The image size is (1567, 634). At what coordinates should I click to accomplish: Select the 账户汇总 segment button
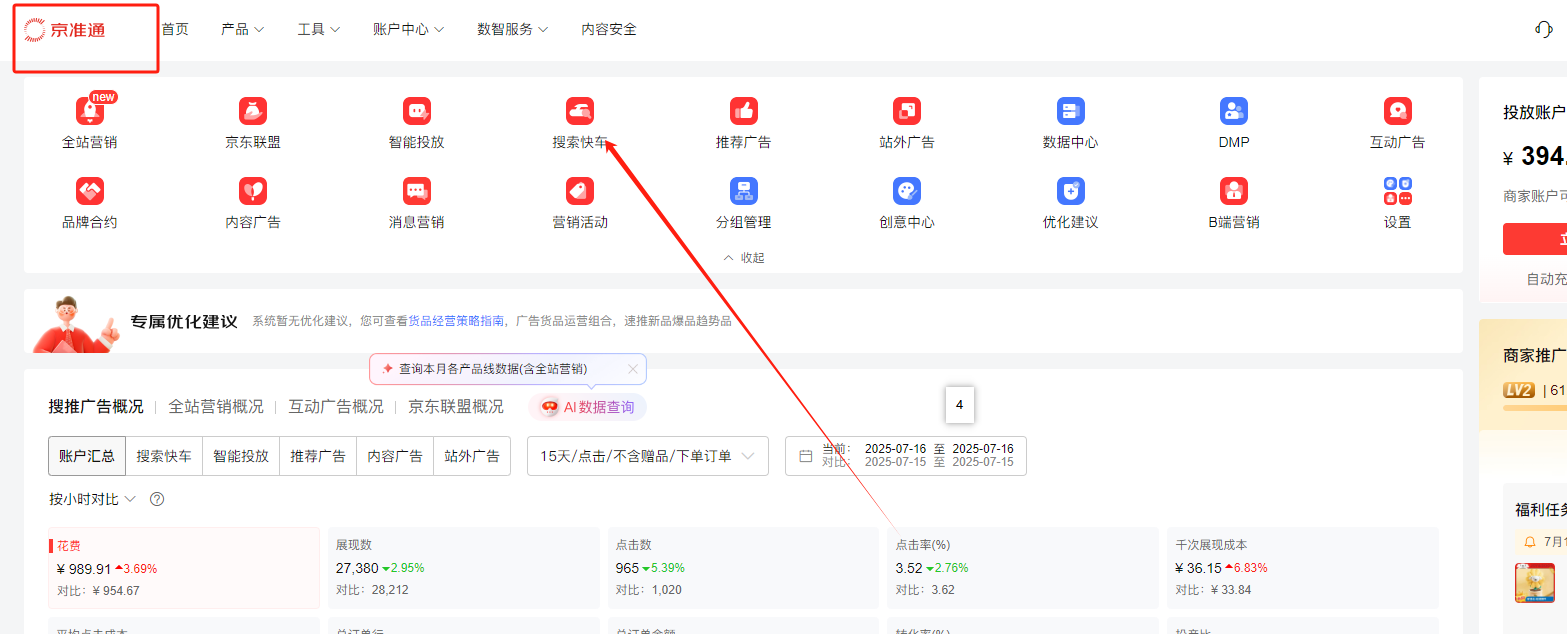(x=86, y=456)
